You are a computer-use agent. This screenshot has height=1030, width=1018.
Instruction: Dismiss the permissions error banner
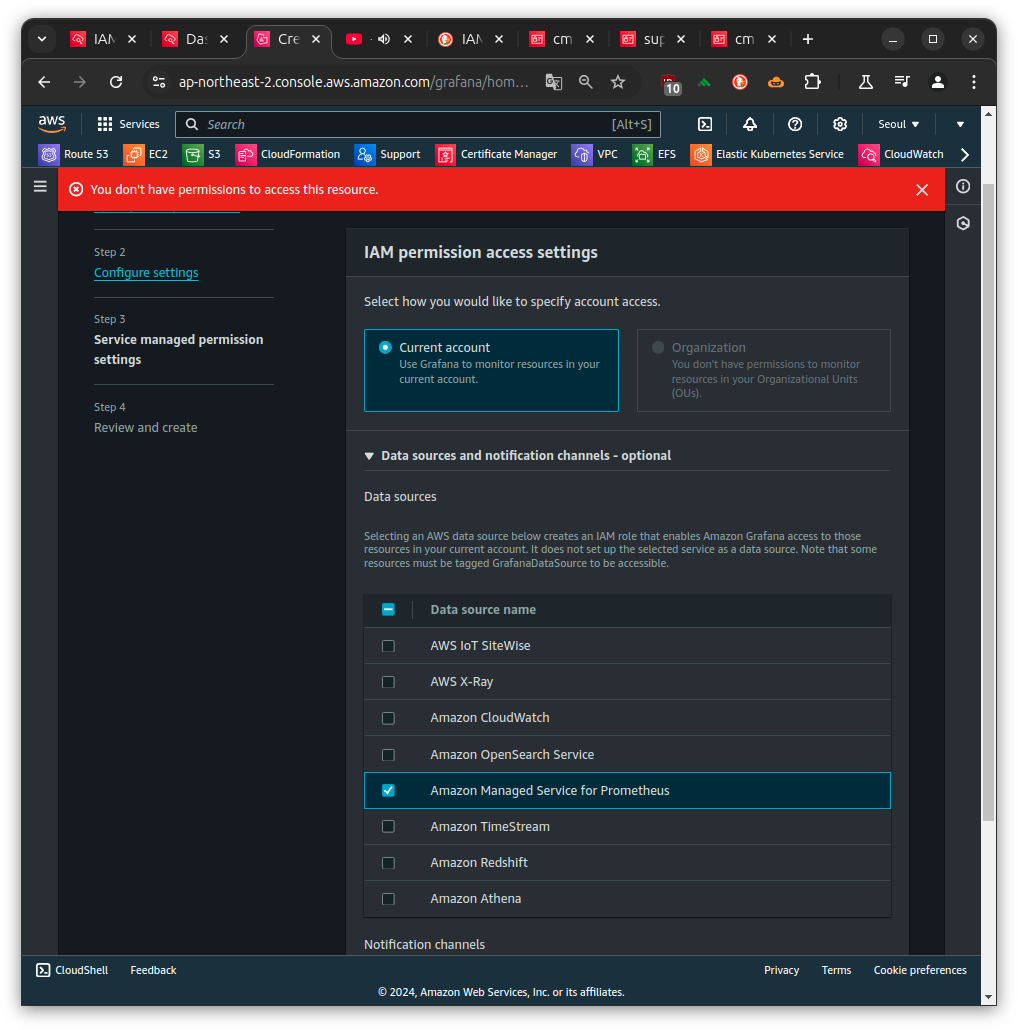pyautogui.click(x=921, y=190)
